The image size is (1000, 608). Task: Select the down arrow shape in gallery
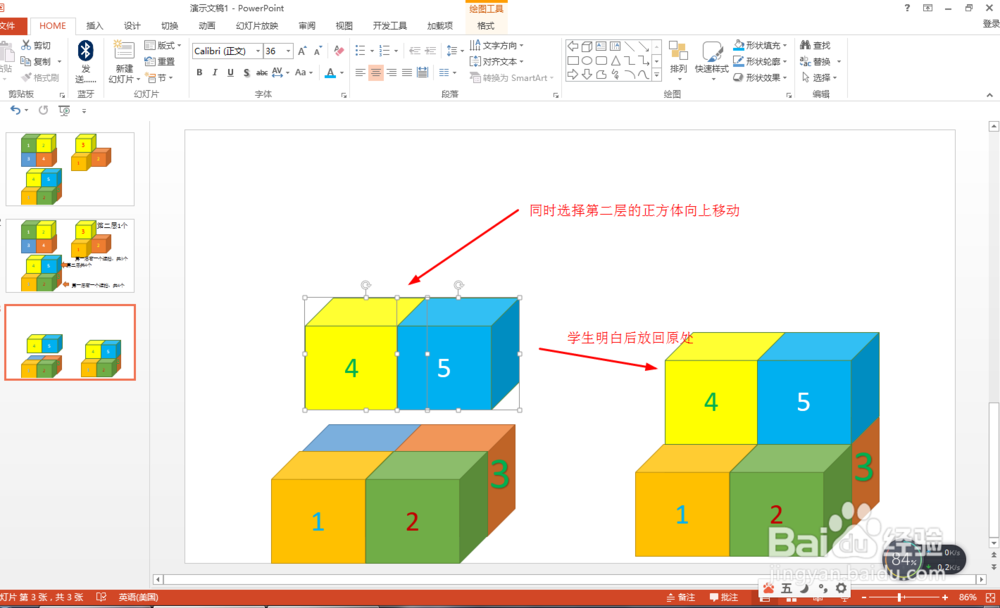click(x=587, y=75)
